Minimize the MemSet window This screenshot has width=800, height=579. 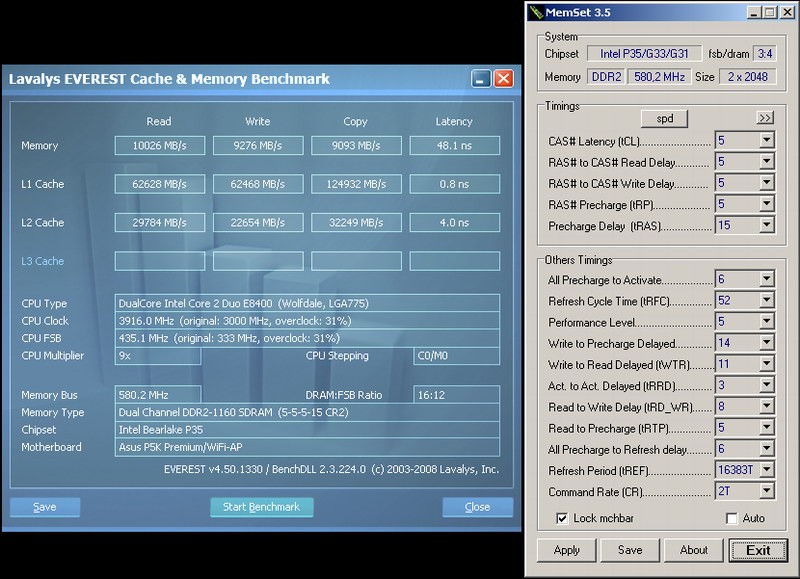[754, 12]
